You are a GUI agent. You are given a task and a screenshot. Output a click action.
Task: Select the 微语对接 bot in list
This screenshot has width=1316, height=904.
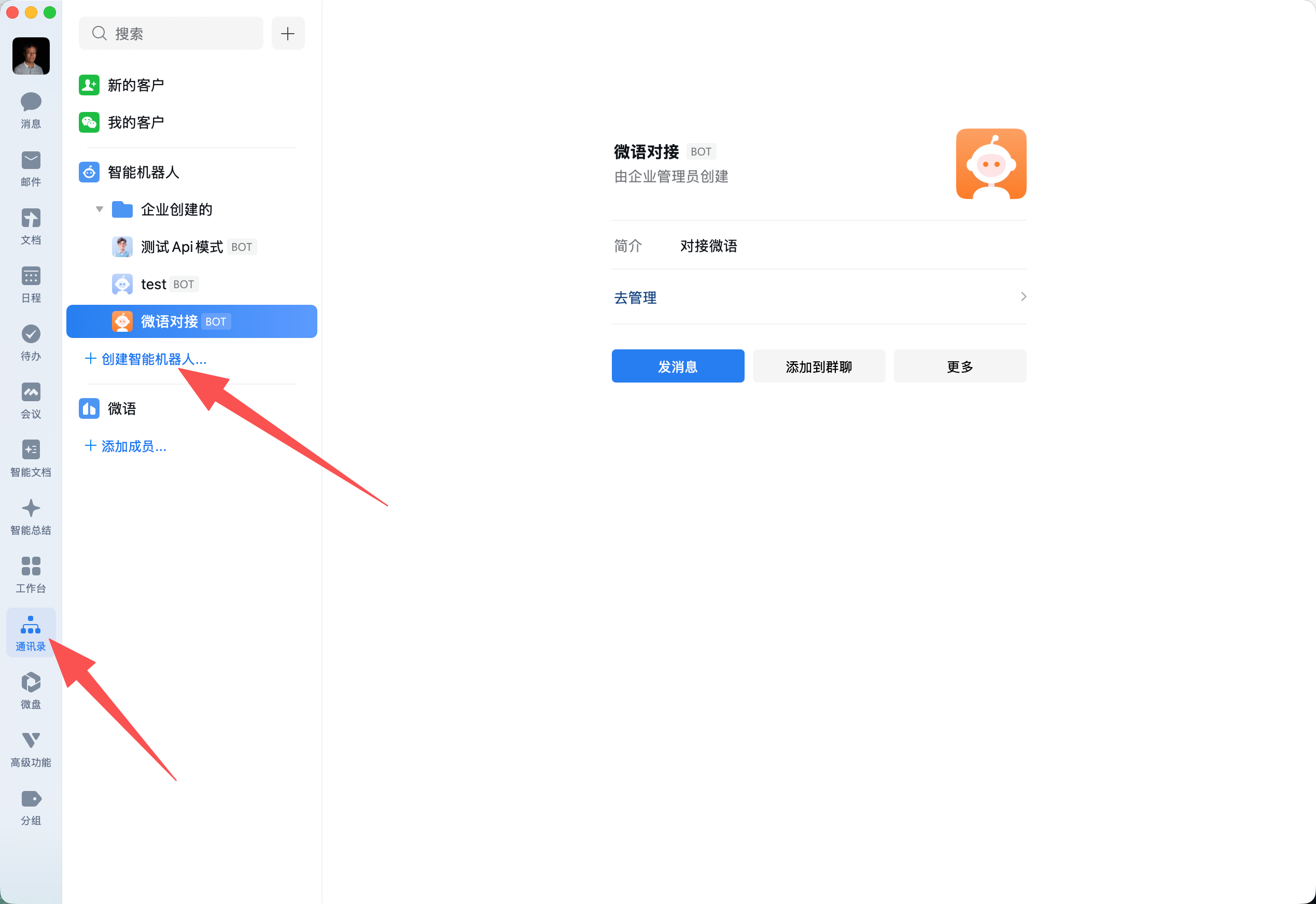pyautogui.click(x=191, y=322)
